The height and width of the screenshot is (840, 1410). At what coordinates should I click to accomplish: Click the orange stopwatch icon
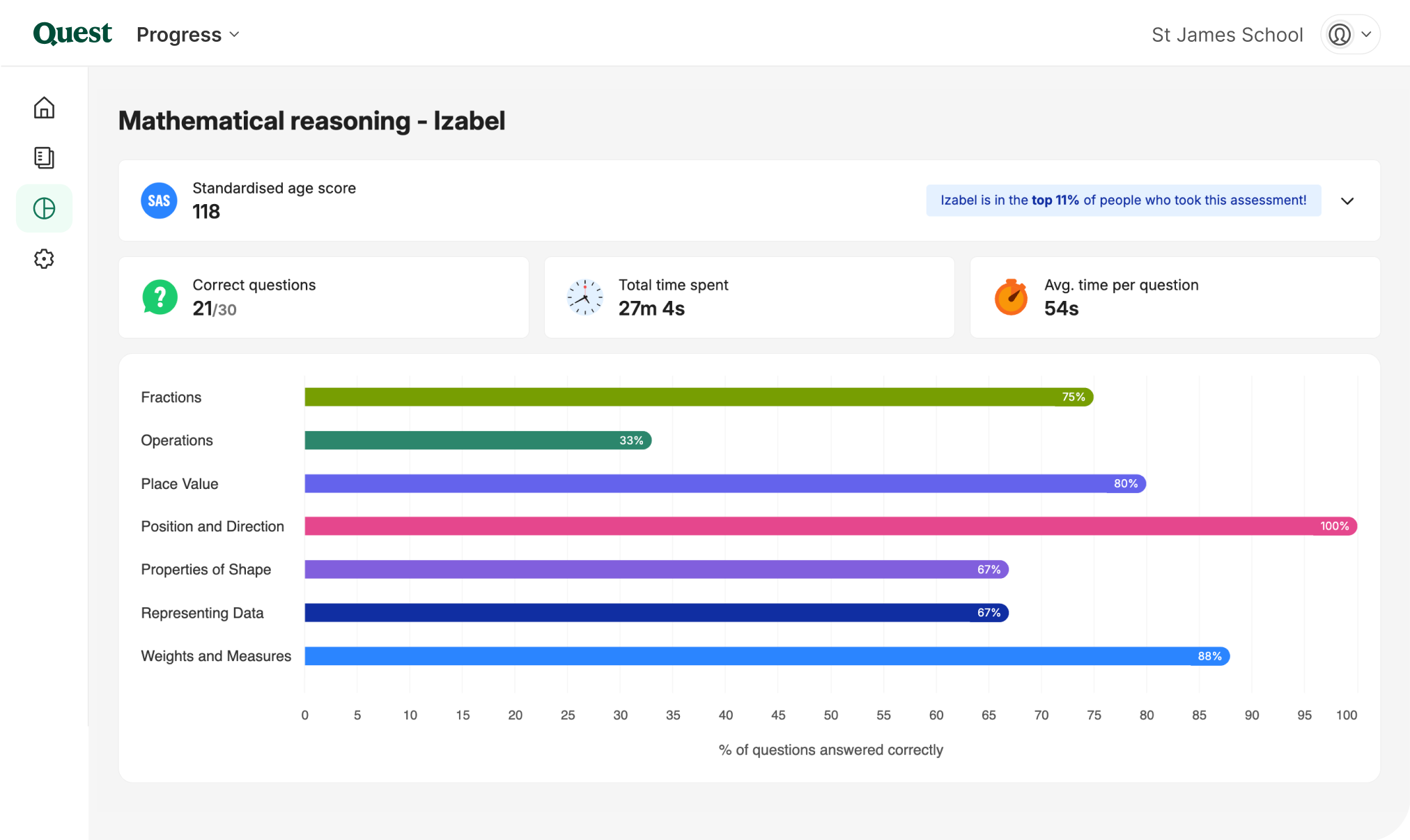pos(1011,297)
